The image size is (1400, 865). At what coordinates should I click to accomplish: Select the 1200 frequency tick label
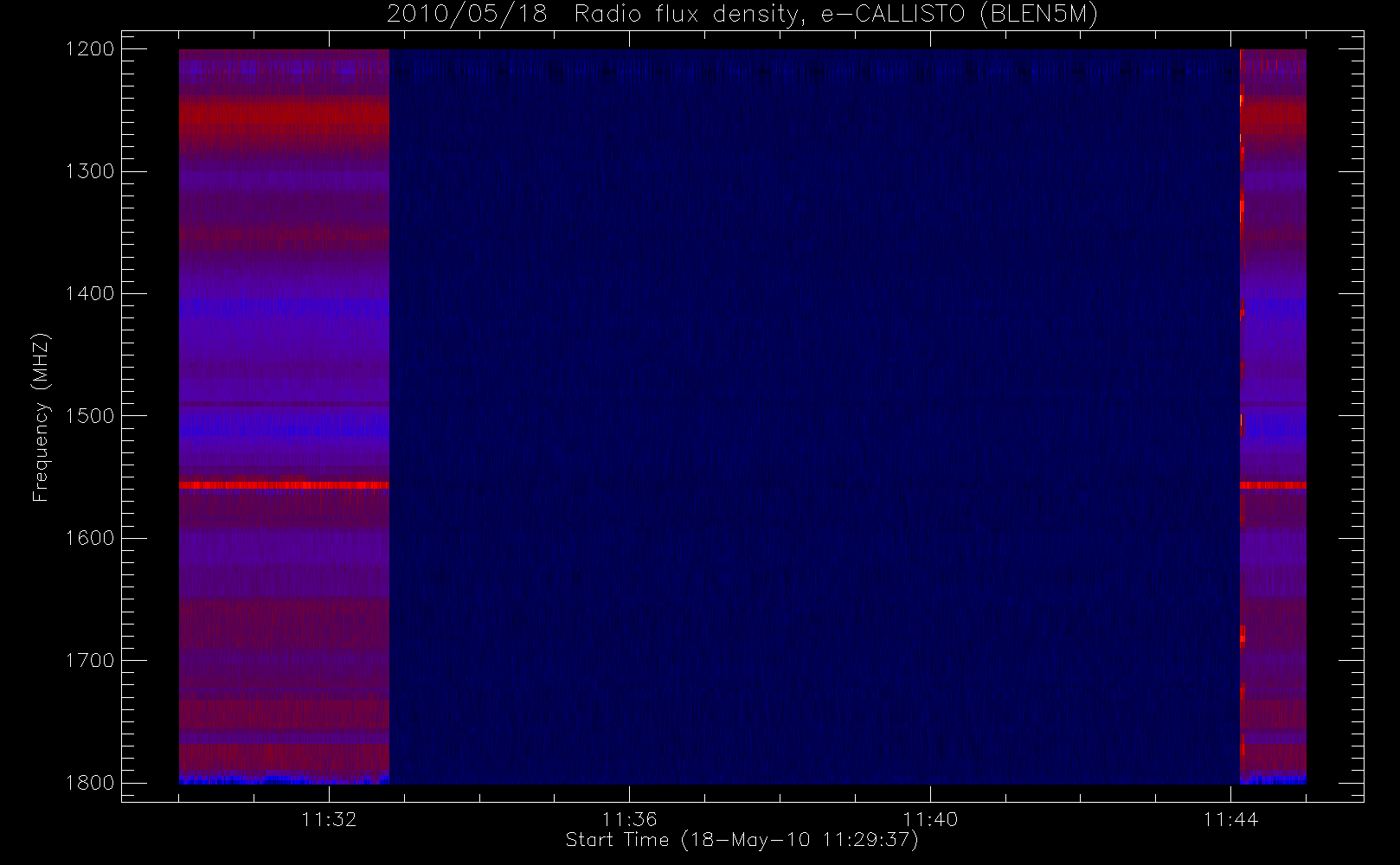coord(91,49)
